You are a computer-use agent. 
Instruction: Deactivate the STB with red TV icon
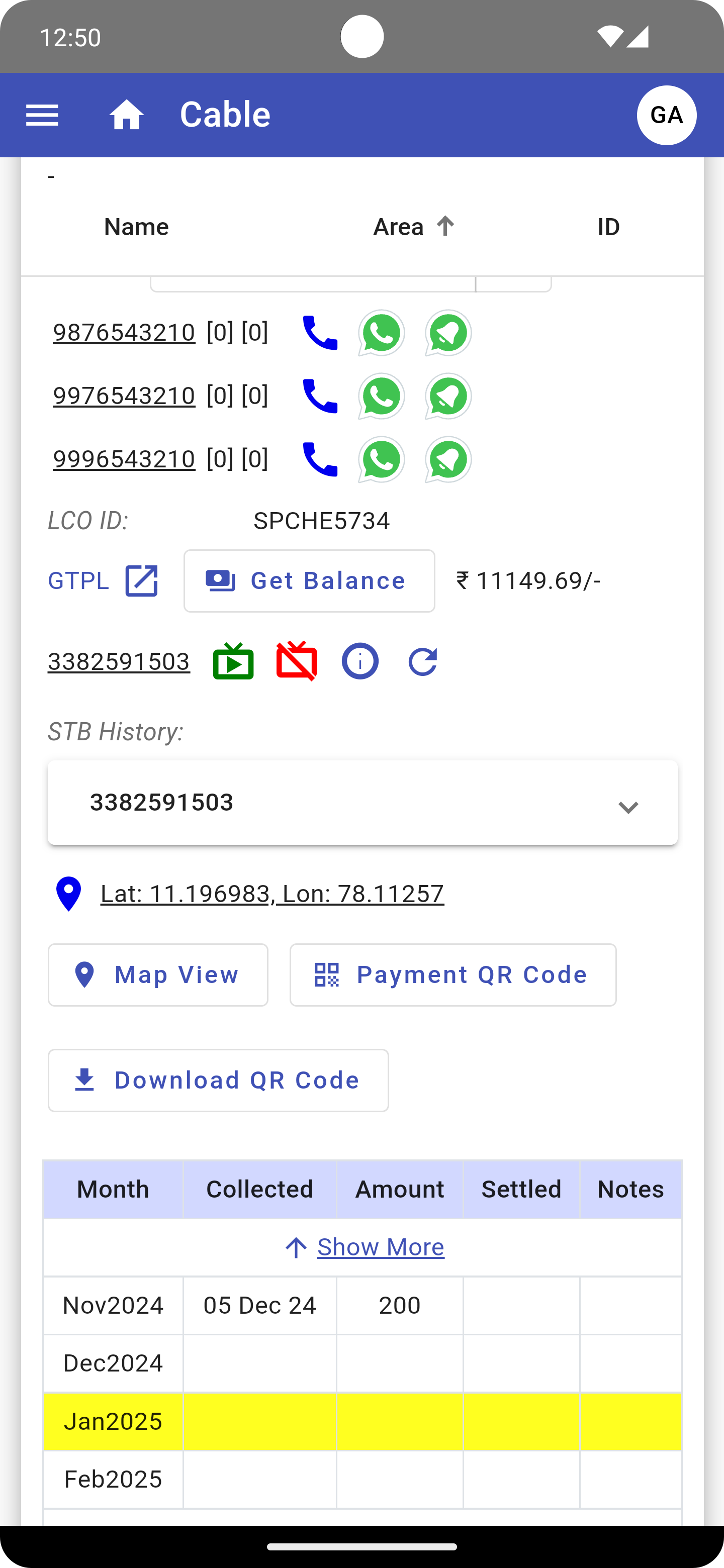[x=297, y=662]
